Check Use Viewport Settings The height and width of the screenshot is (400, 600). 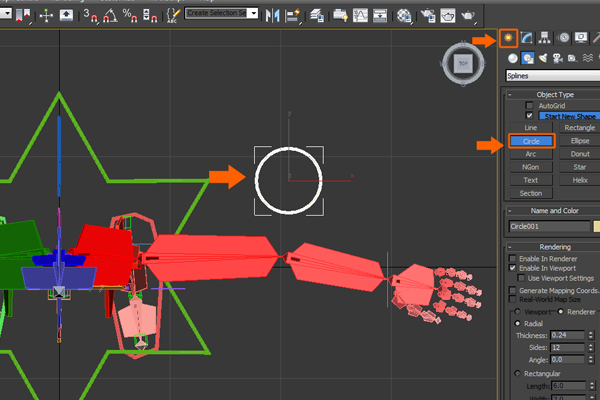coord(521,278)
